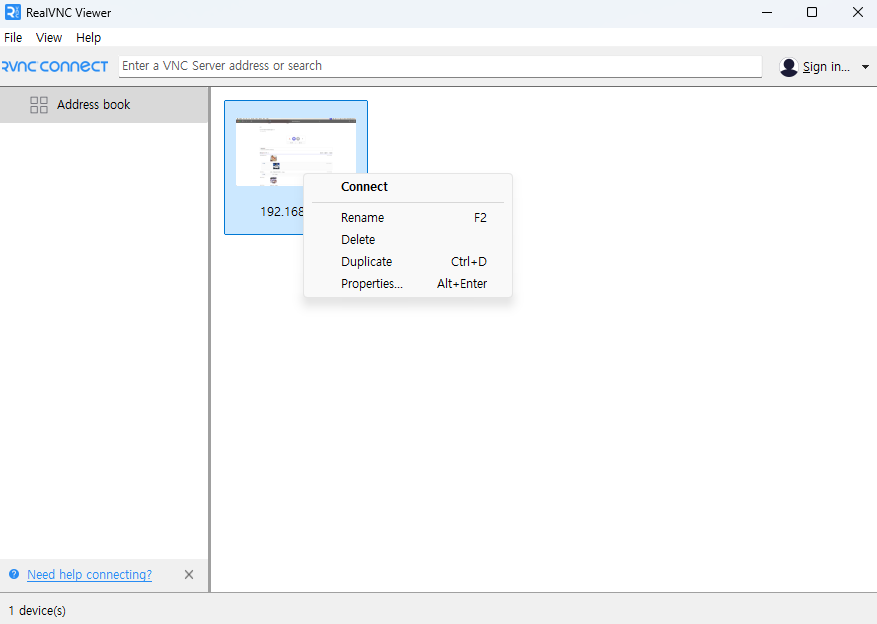Expand the Sign in dropdown arrow

865,67
